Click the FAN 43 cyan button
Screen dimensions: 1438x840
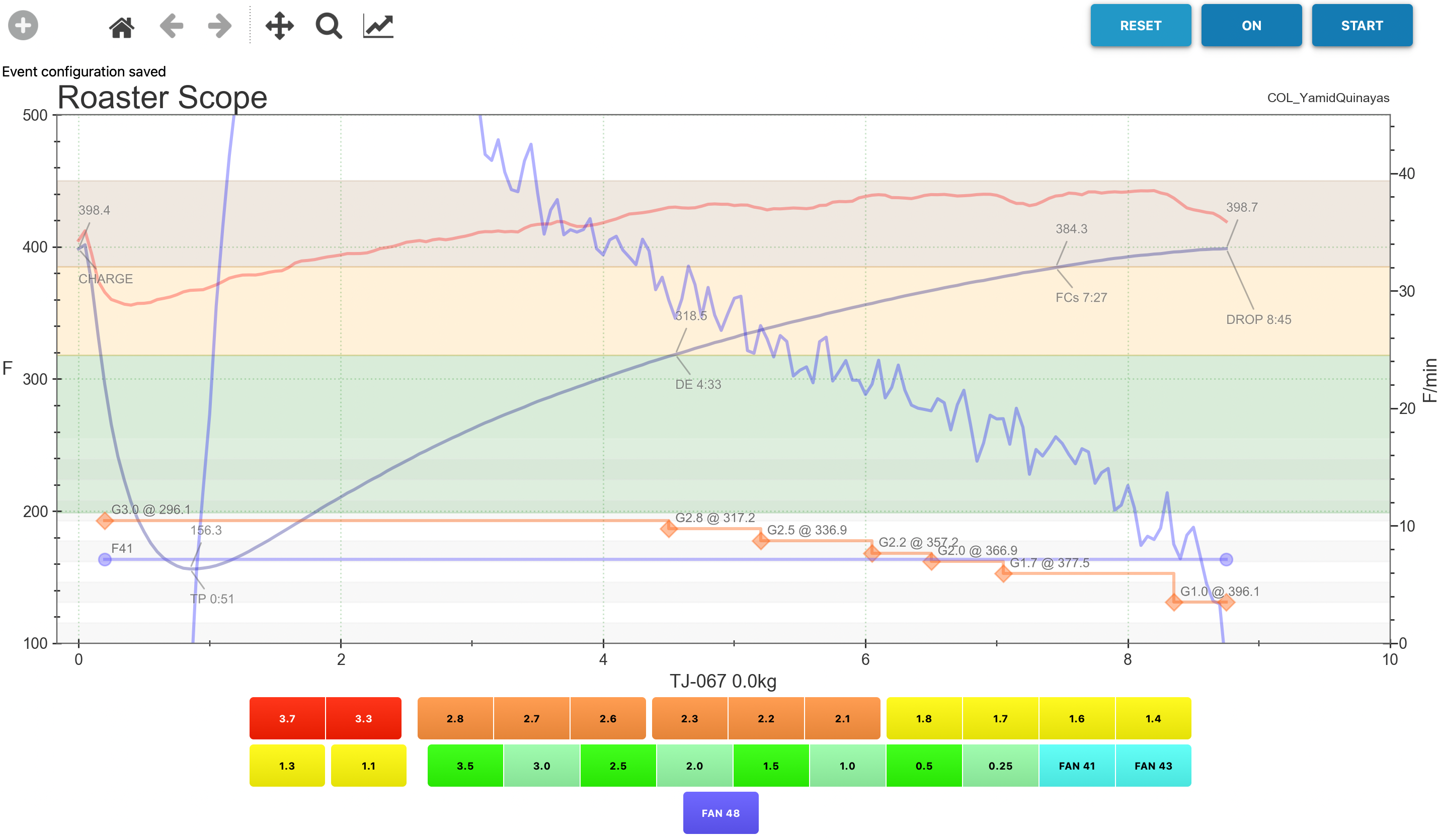point(1153,766)
